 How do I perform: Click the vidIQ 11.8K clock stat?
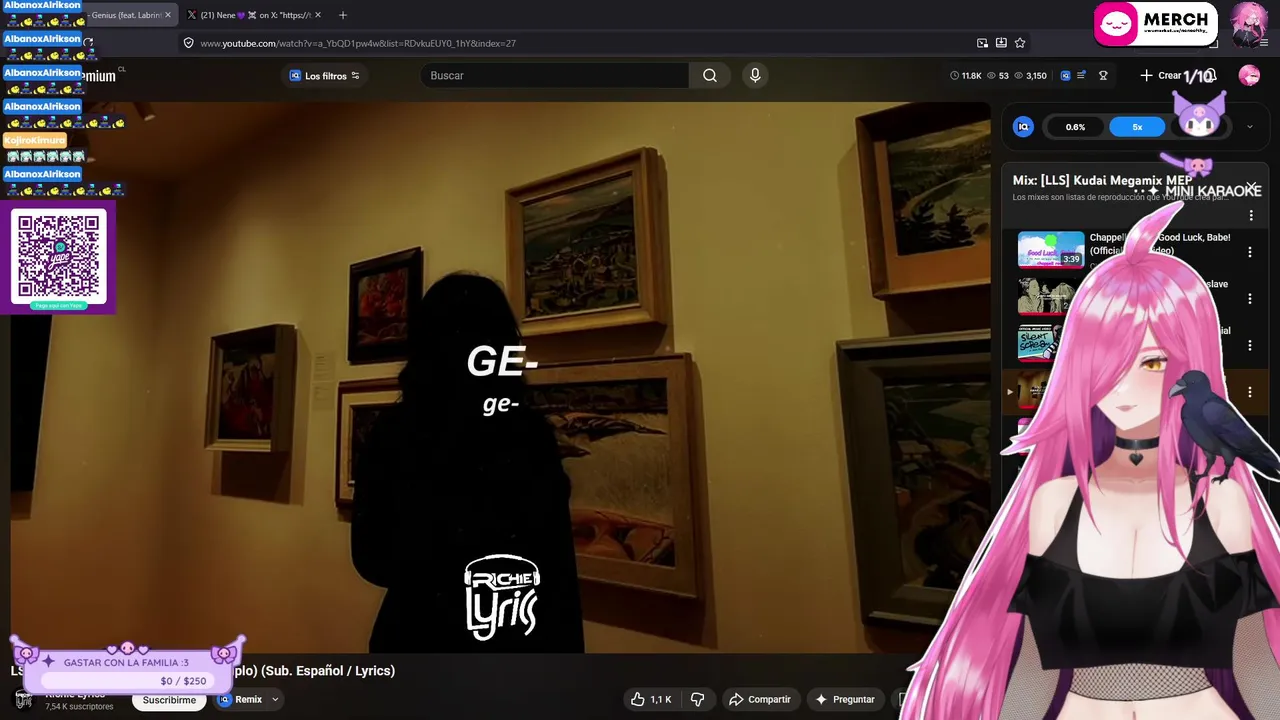(966, 76)
